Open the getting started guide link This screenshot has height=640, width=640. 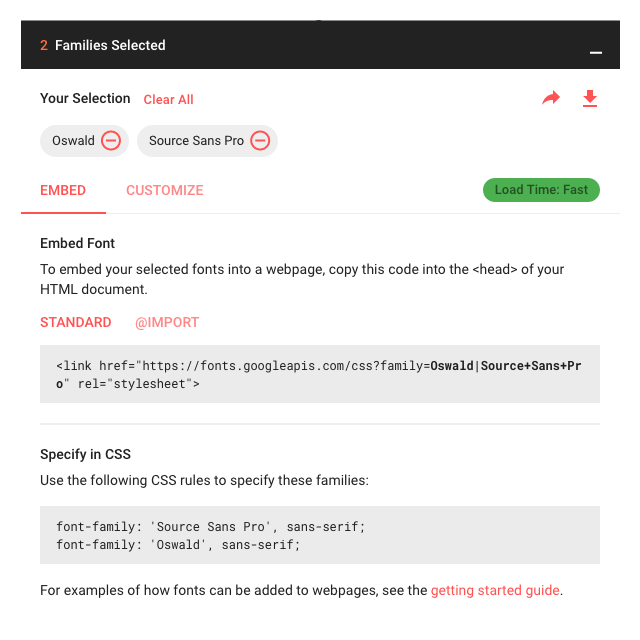pyautogui.click(x=495, y=590)
